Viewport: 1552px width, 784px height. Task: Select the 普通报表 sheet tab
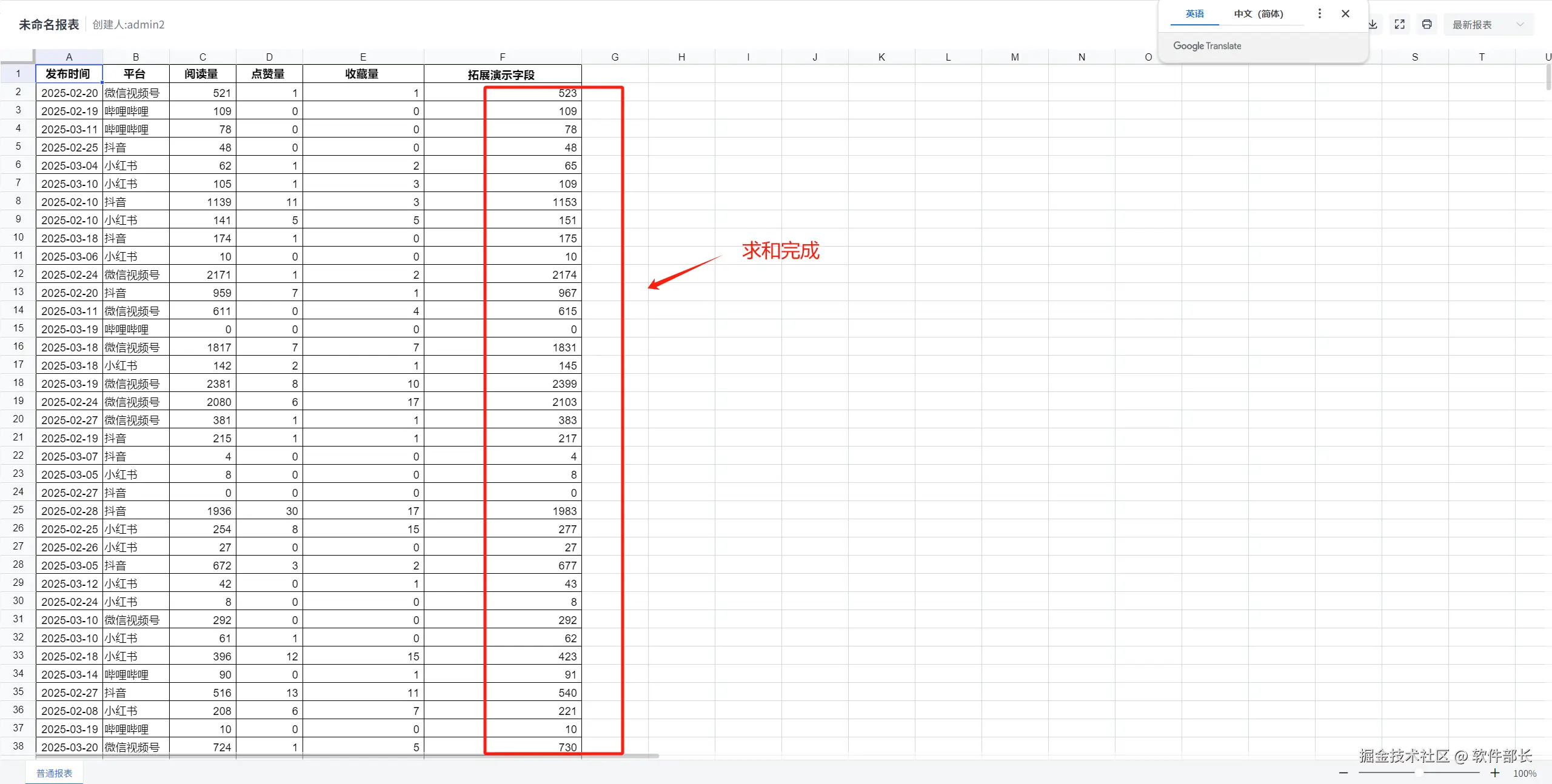[x=54, y=773]
